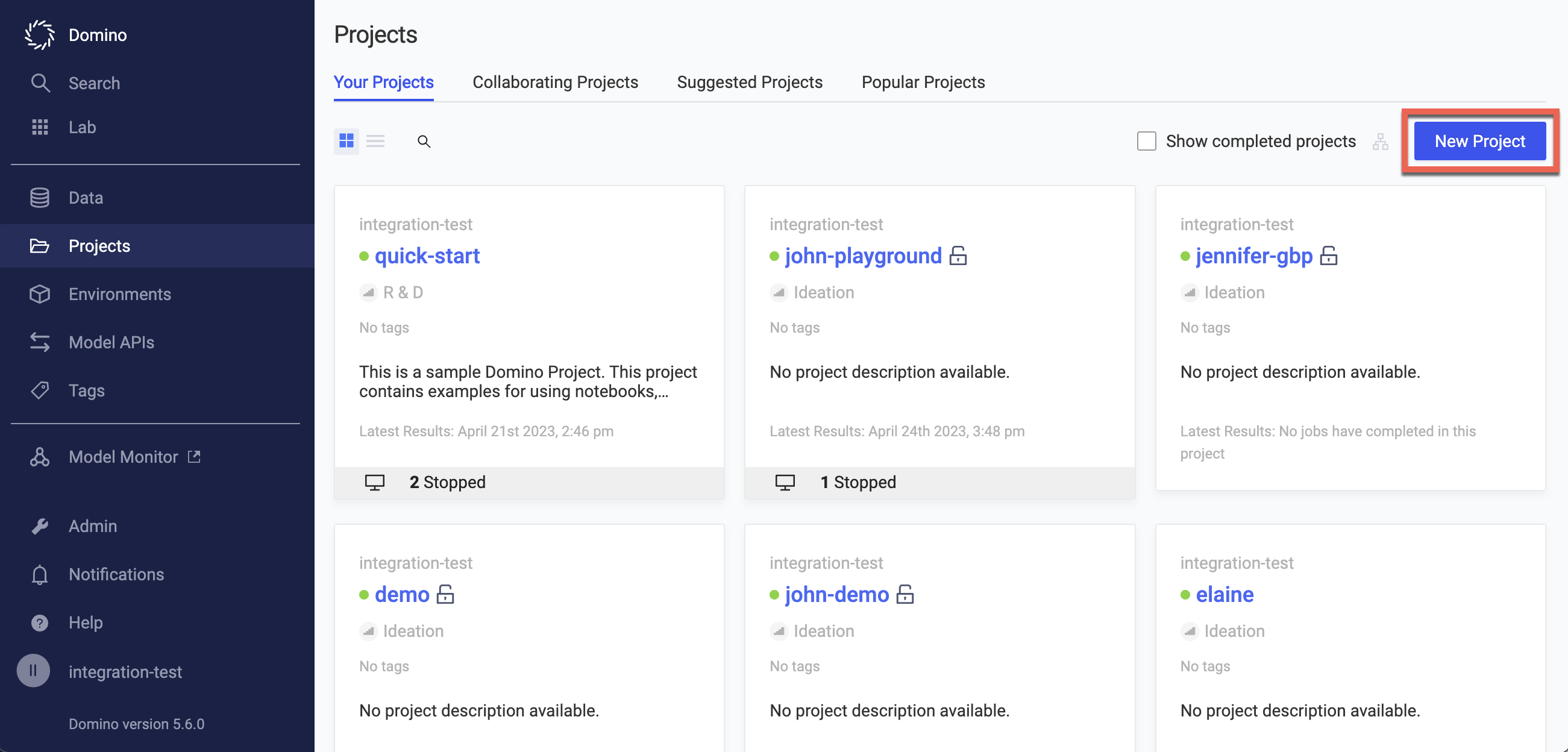The width and height of the screenshot is (1568, 752).
Task: Open quick-start project
Action: [426, 255]
